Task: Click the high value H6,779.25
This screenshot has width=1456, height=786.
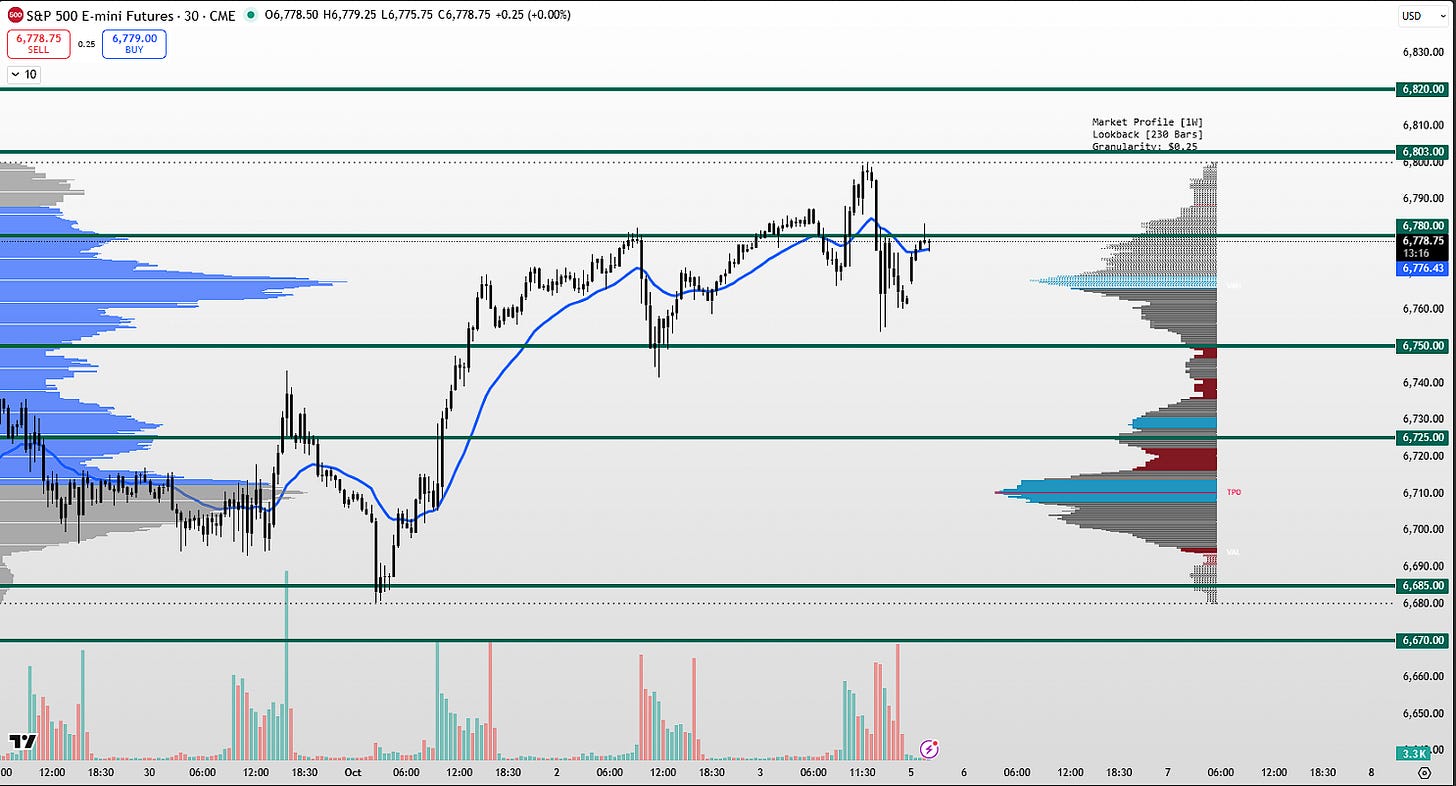Action: [x=352, y=16]
